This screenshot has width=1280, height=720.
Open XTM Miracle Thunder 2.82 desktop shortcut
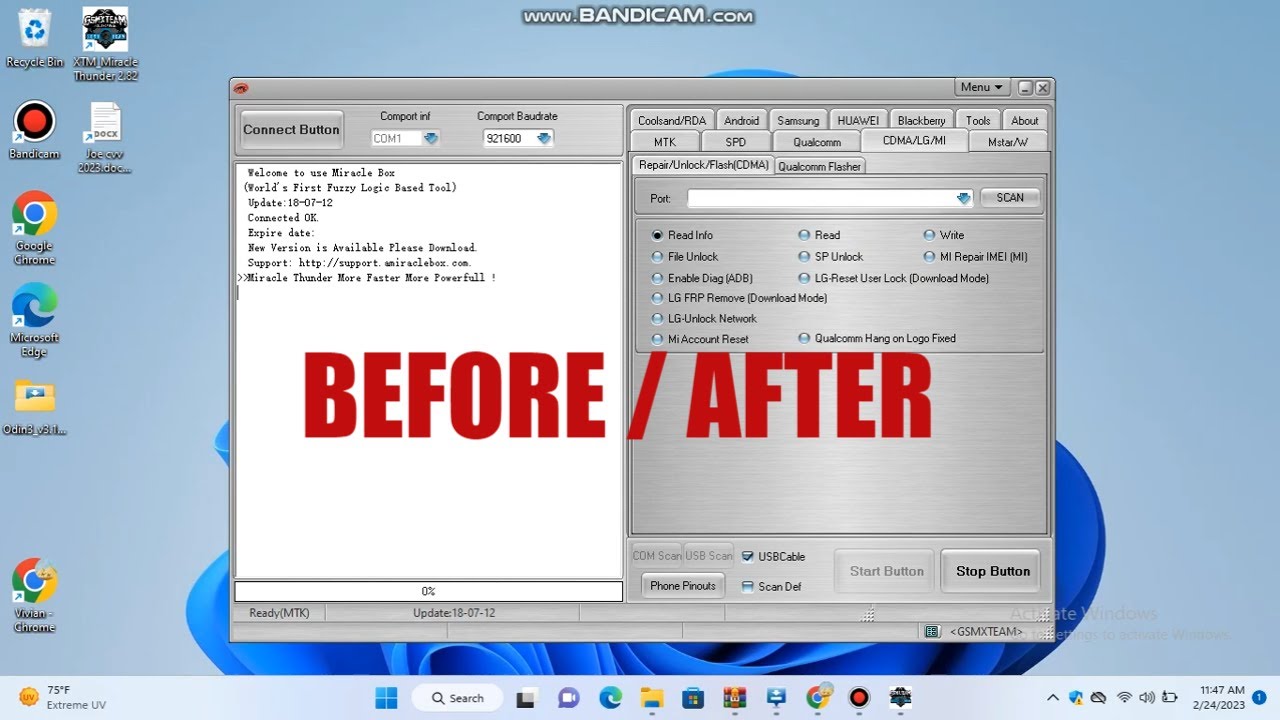[x=105, y=44]
